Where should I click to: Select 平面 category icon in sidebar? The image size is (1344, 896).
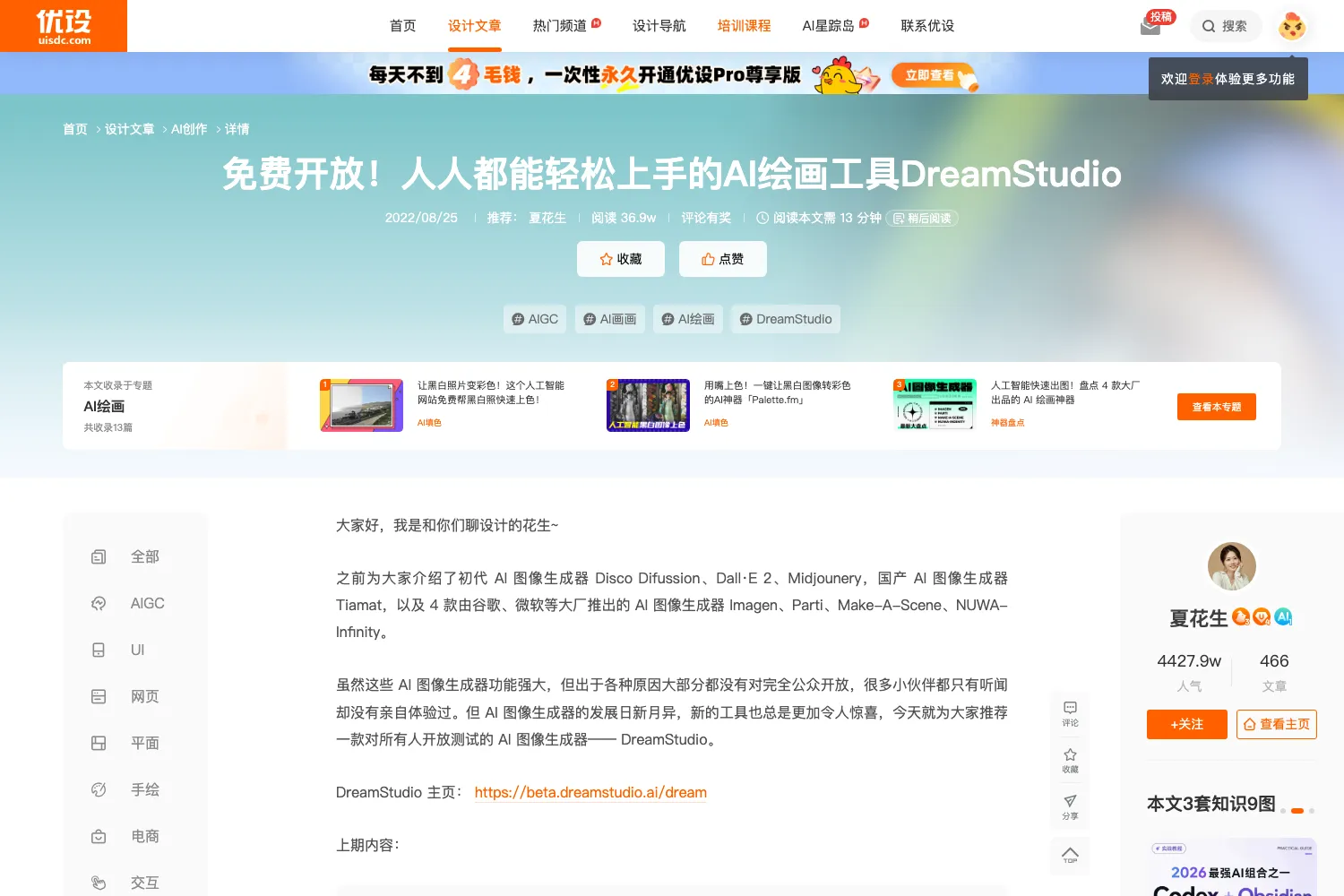[99, 743]
